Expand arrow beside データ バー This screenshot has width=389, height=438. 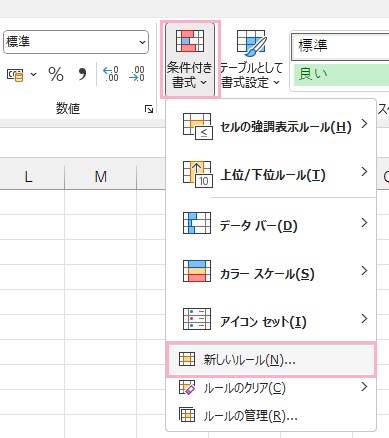[364, 222]
